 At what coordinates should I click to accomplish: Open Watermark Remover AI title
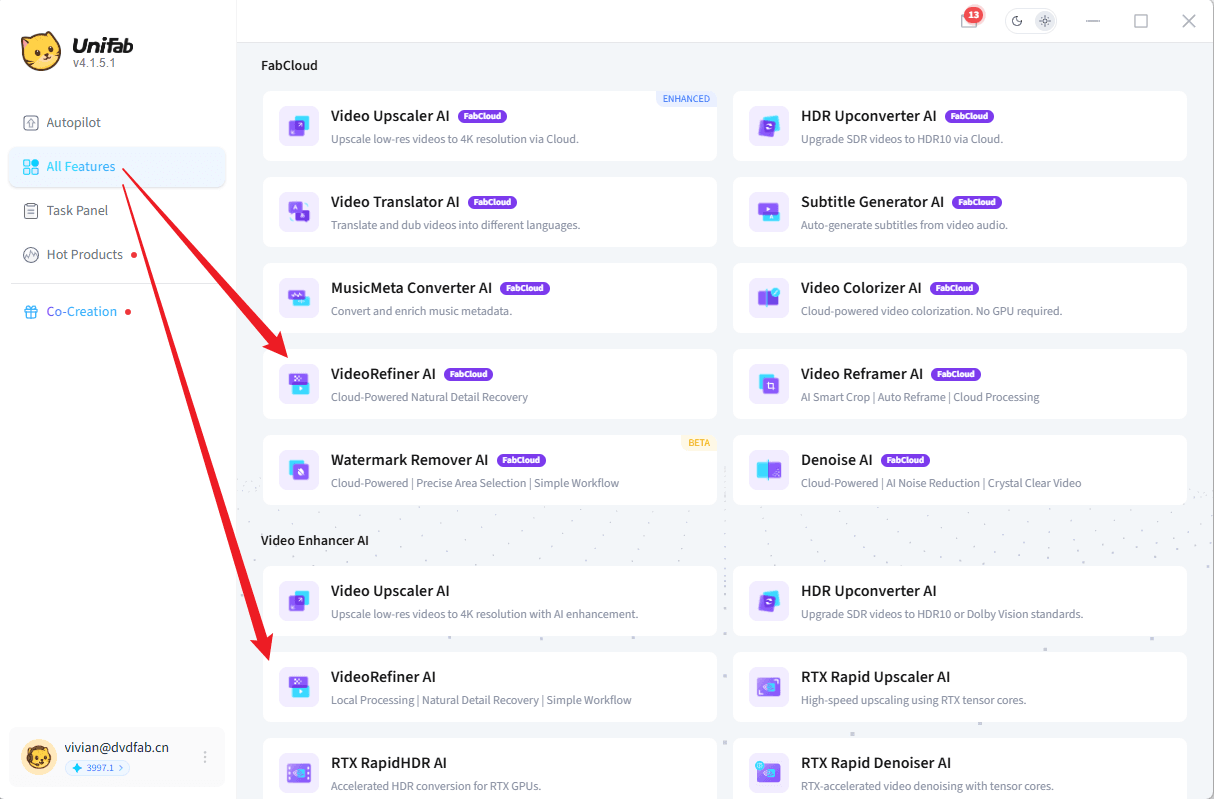click(x=409, y=460)
